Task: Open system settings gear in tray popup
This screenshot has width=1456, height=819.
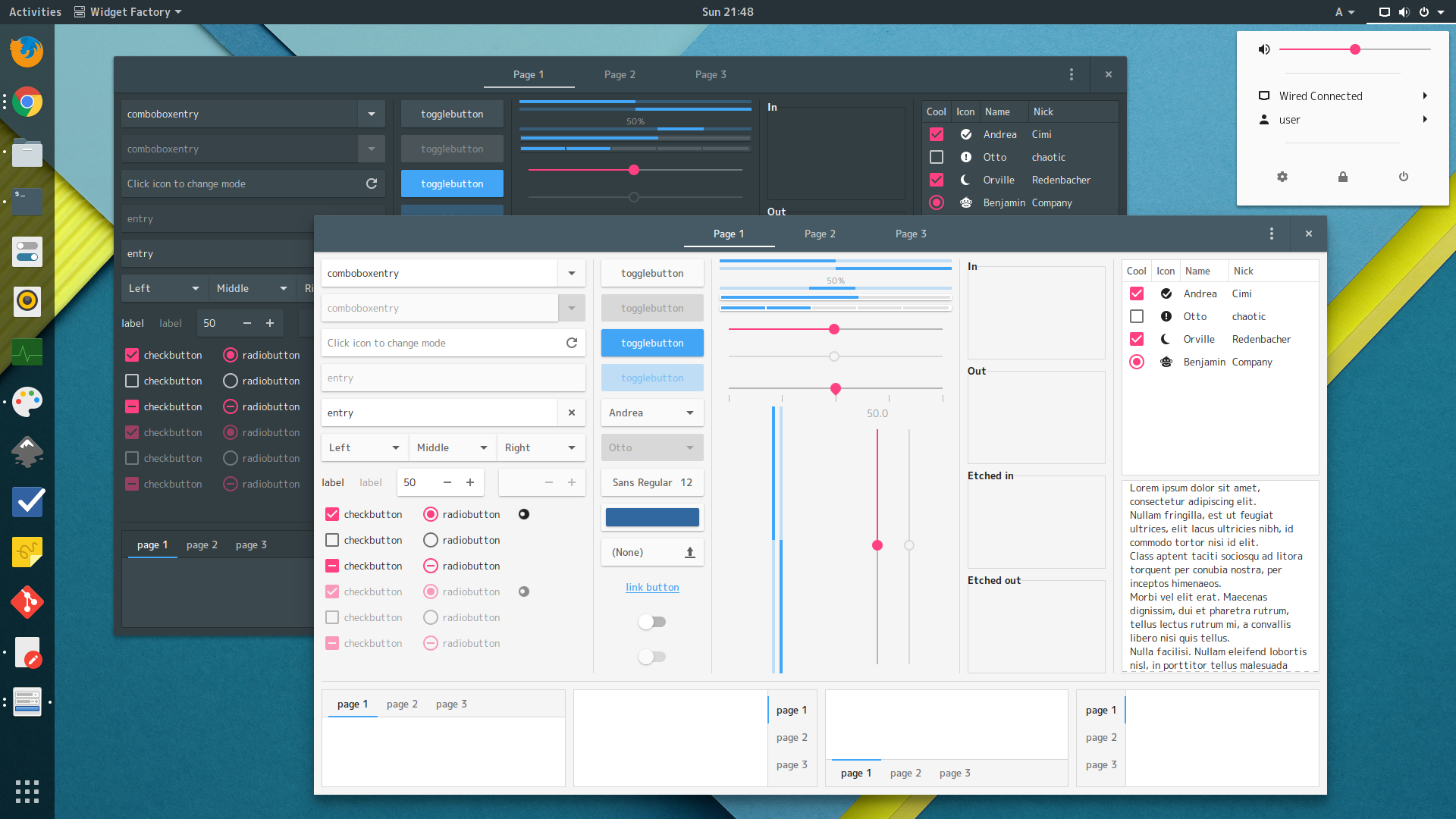Action: 1282,177
